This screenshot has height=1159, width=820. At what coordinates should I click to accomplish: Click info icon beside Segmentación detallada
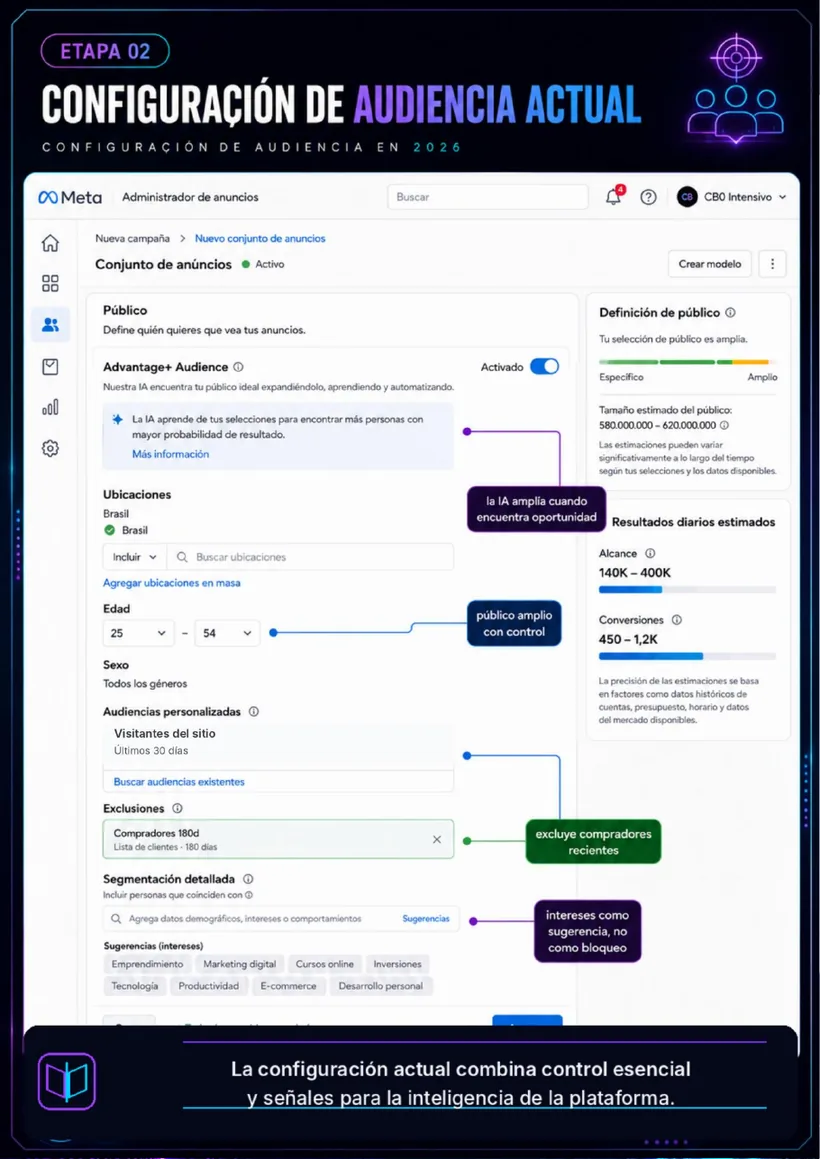point(248,880)
